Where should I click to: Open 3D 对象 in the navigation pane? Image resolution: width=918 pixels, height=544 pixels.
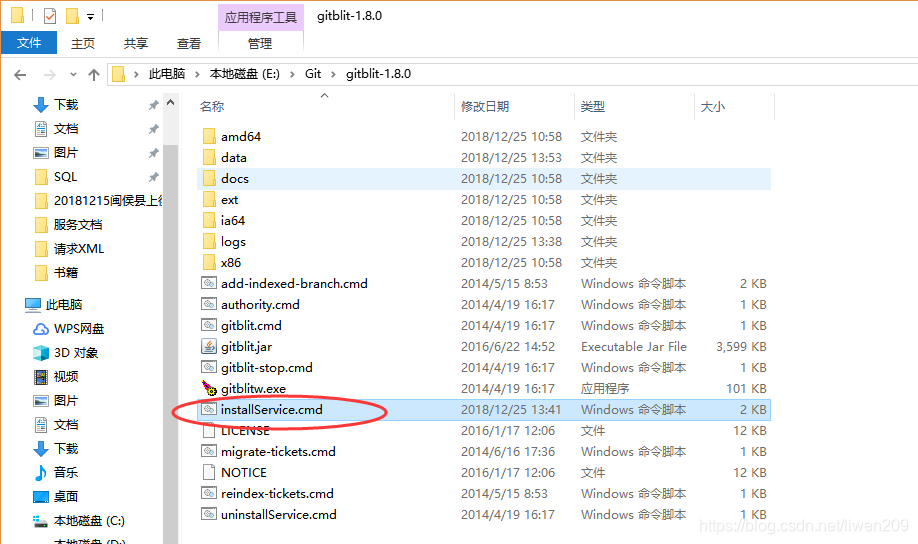coord(76,353)
